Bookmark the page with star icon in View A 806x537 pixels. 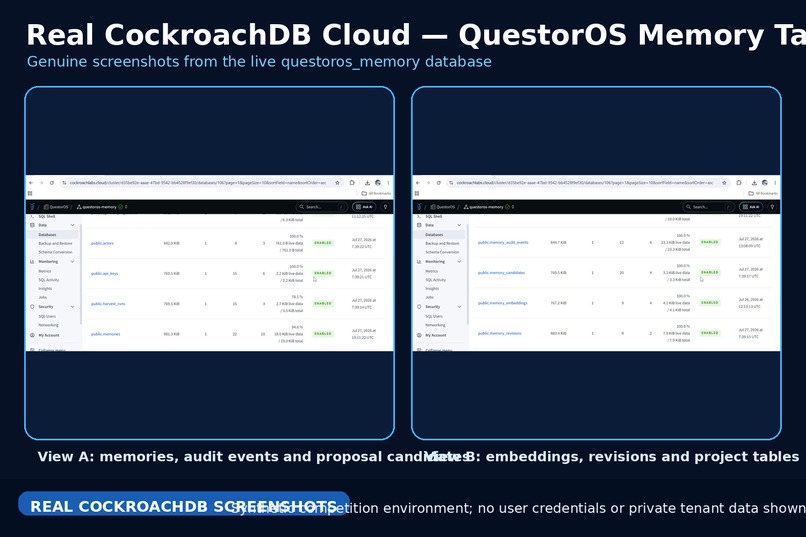(337, 182)
